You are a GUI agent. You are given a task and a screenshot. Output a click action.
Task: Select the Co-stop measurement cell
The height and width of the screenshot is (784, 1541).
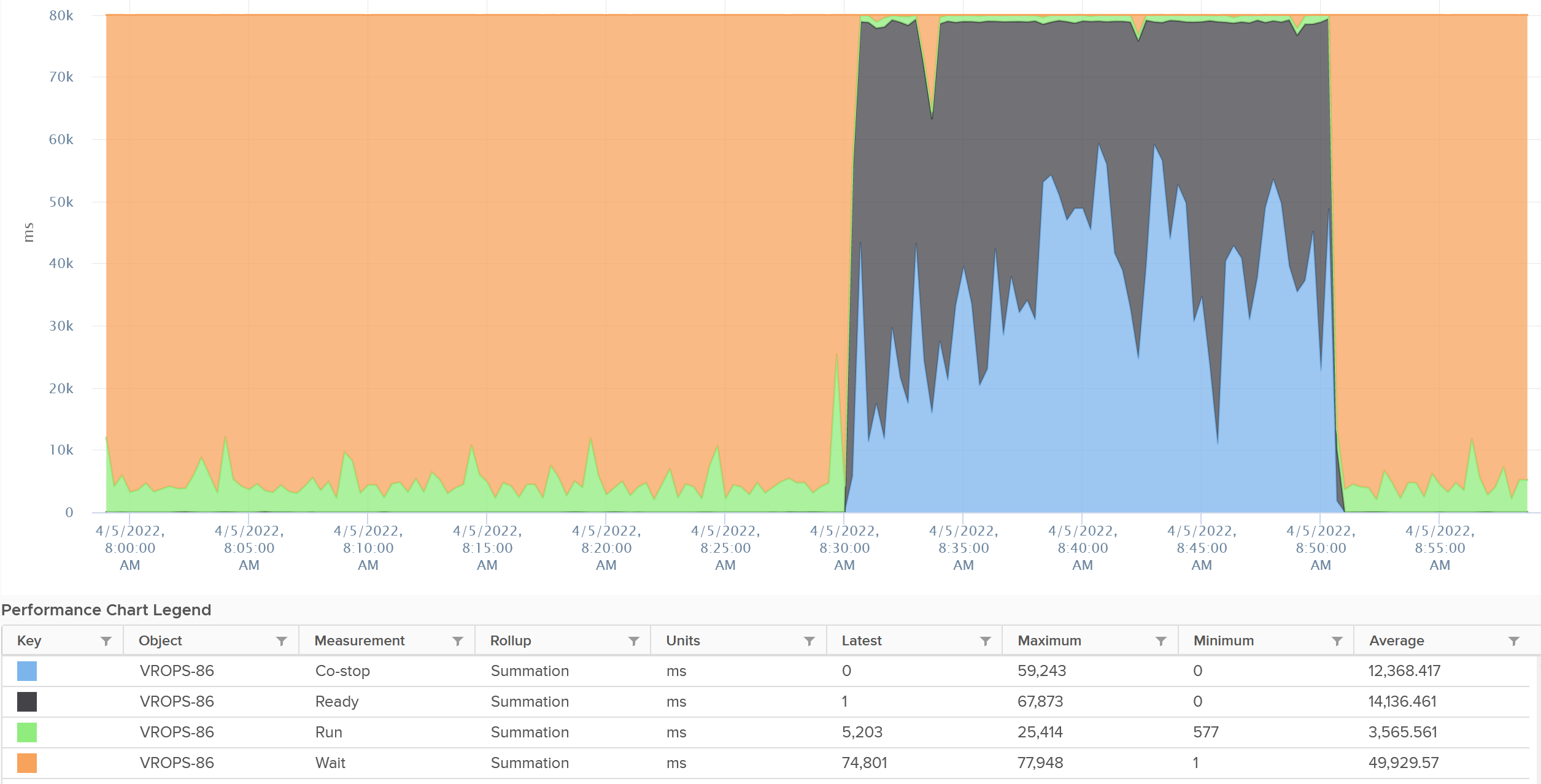click(x=342, y=671)
